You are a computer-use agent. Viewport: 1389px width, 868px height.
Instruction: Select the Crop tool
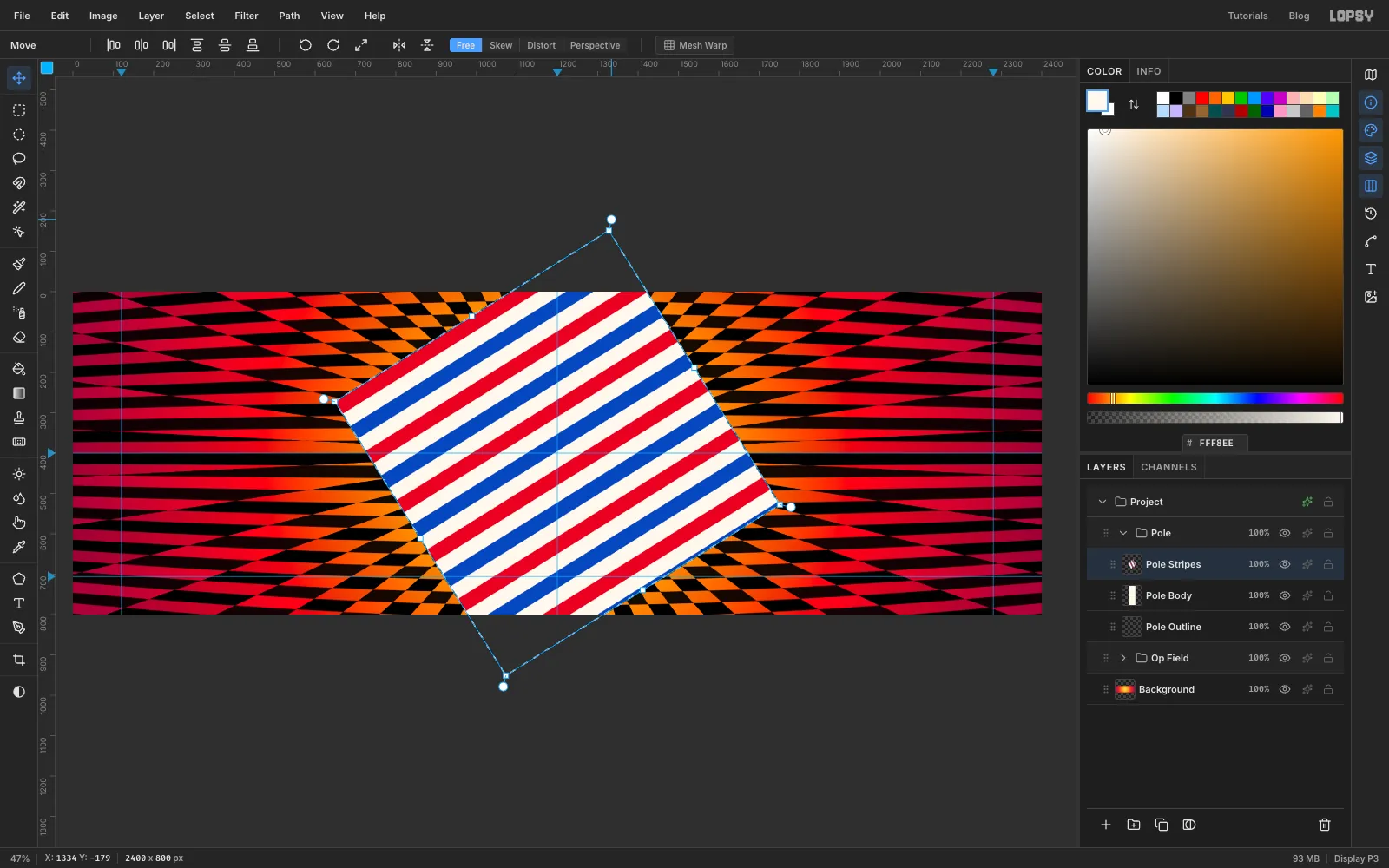[19, 660]
